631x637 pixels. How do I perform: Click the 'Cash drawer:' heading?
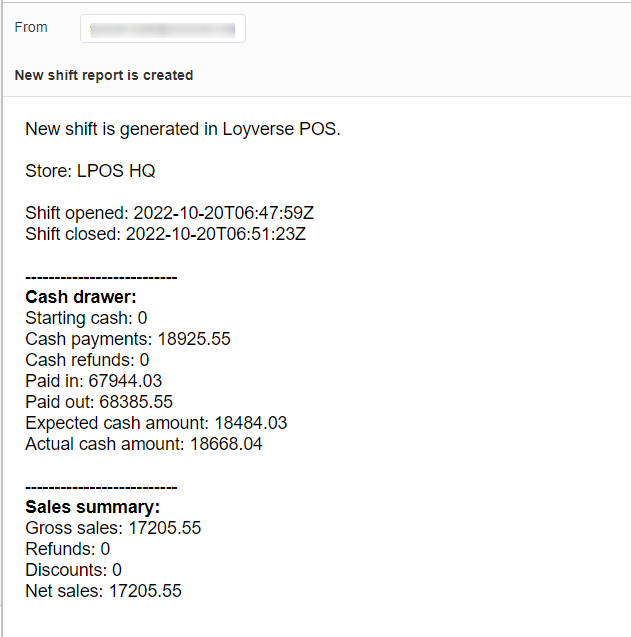[x=81, y=297]
